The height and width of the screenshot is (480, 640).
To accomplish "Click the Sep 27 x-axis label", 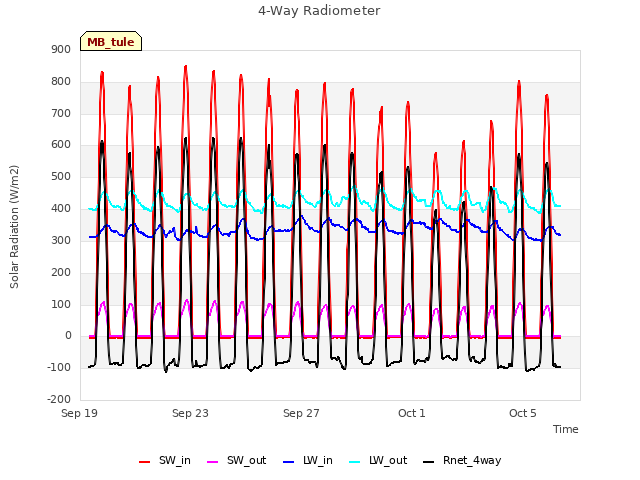I will [x=301, y=413].
